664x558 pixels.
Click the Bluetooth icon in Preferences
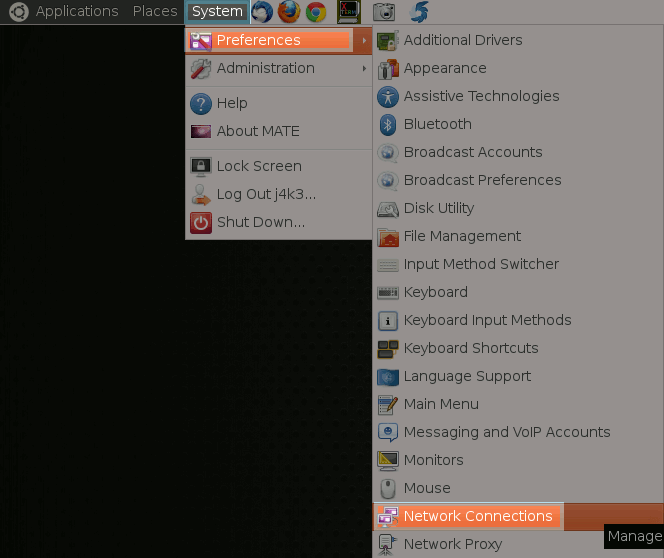pos(388,124)
